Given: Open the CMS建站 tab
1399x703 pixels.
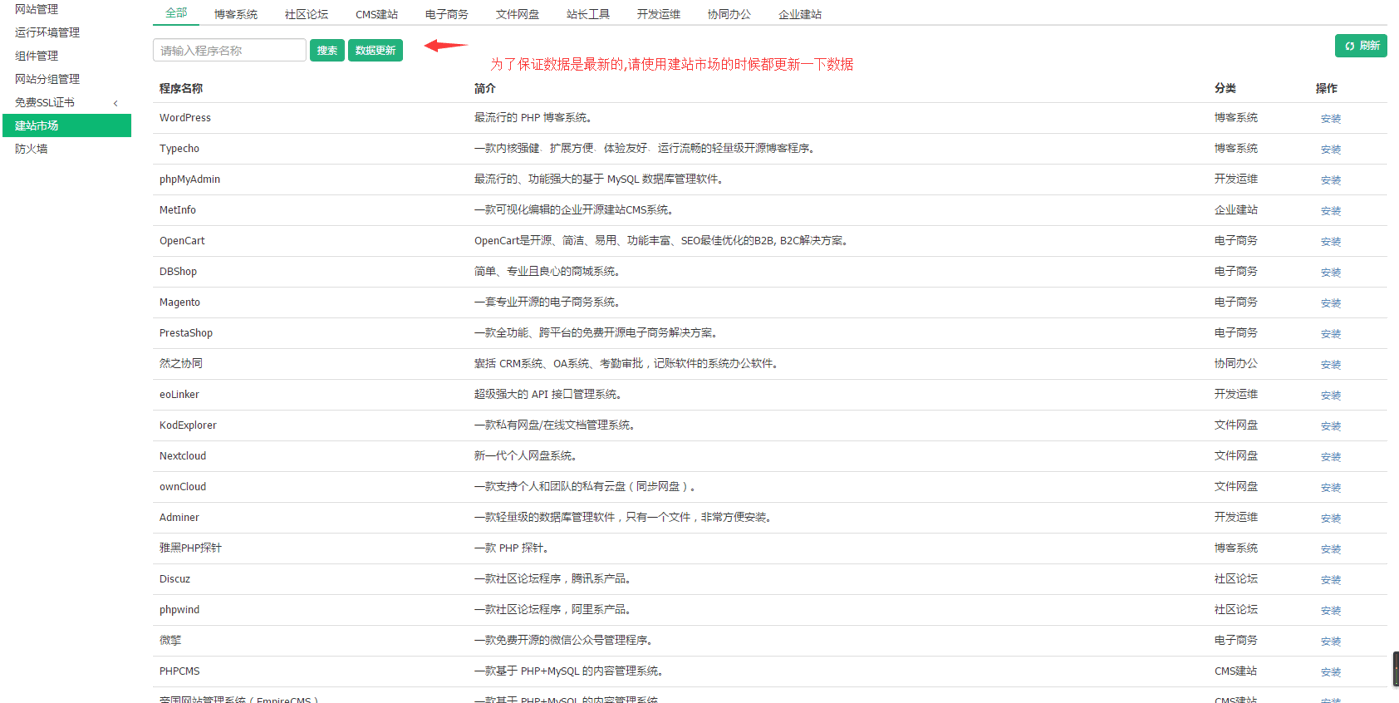Looking at the screenshot, I should pos(376,14).
